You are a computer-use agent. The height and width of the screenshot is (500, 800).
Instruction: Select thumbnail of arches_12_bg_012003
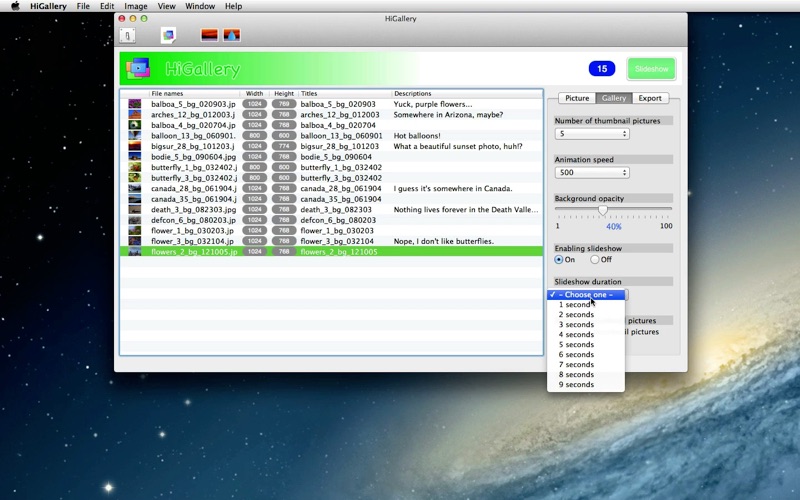[x=135, y=114]
